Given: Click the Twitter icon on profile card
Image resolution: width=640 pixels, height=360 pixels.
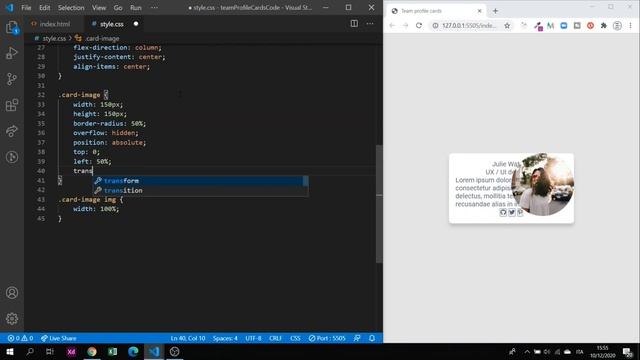Looking at the screenshot, I should [512, 212].
